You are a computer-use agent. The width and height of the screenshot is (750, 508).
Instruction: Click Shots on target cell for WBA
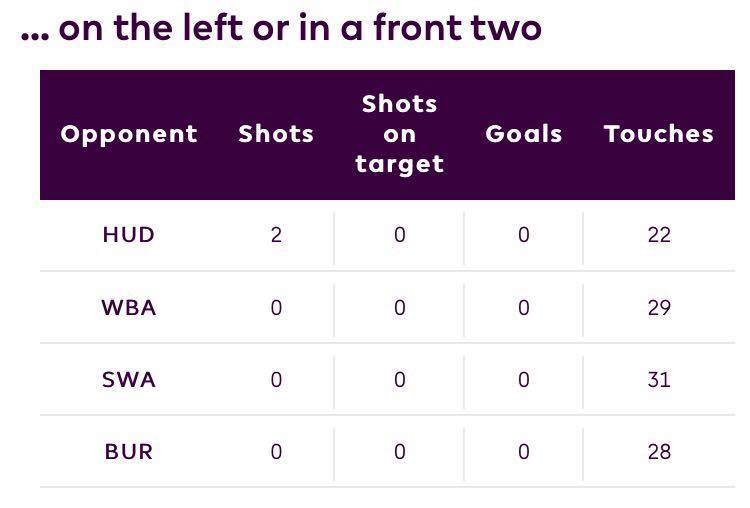pos(399,308)
